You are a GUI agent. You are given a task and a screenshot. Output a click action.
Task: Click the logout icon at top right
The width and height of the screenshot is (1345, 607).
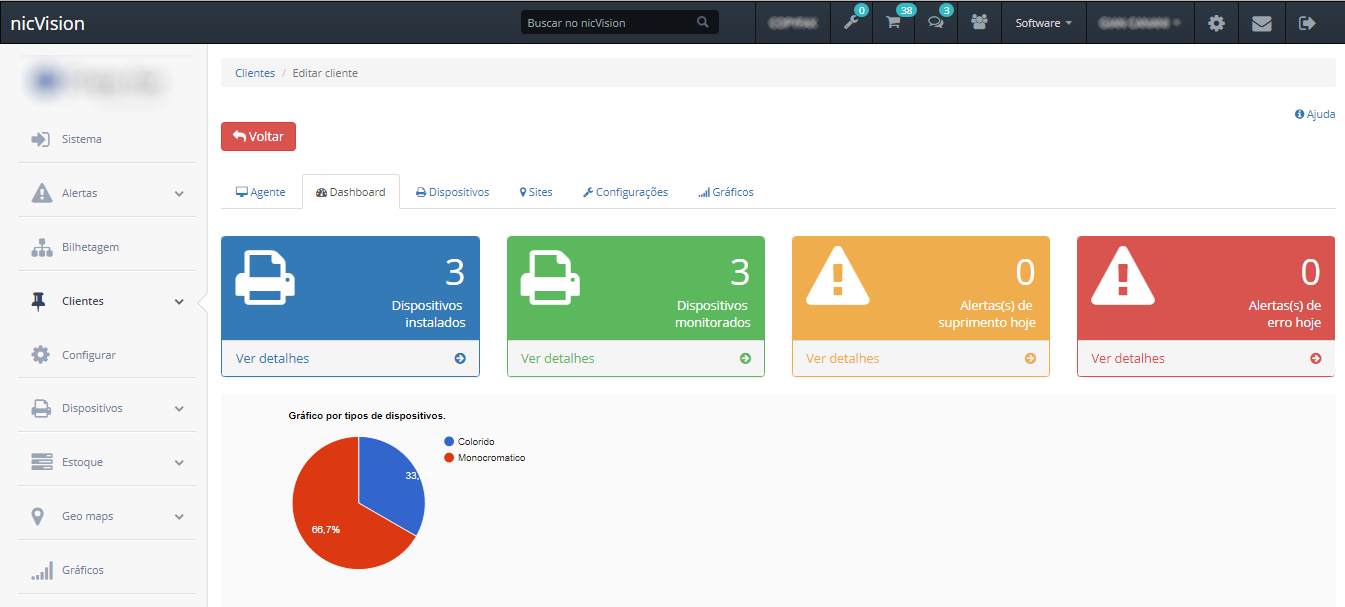(x=1306, y=23)
